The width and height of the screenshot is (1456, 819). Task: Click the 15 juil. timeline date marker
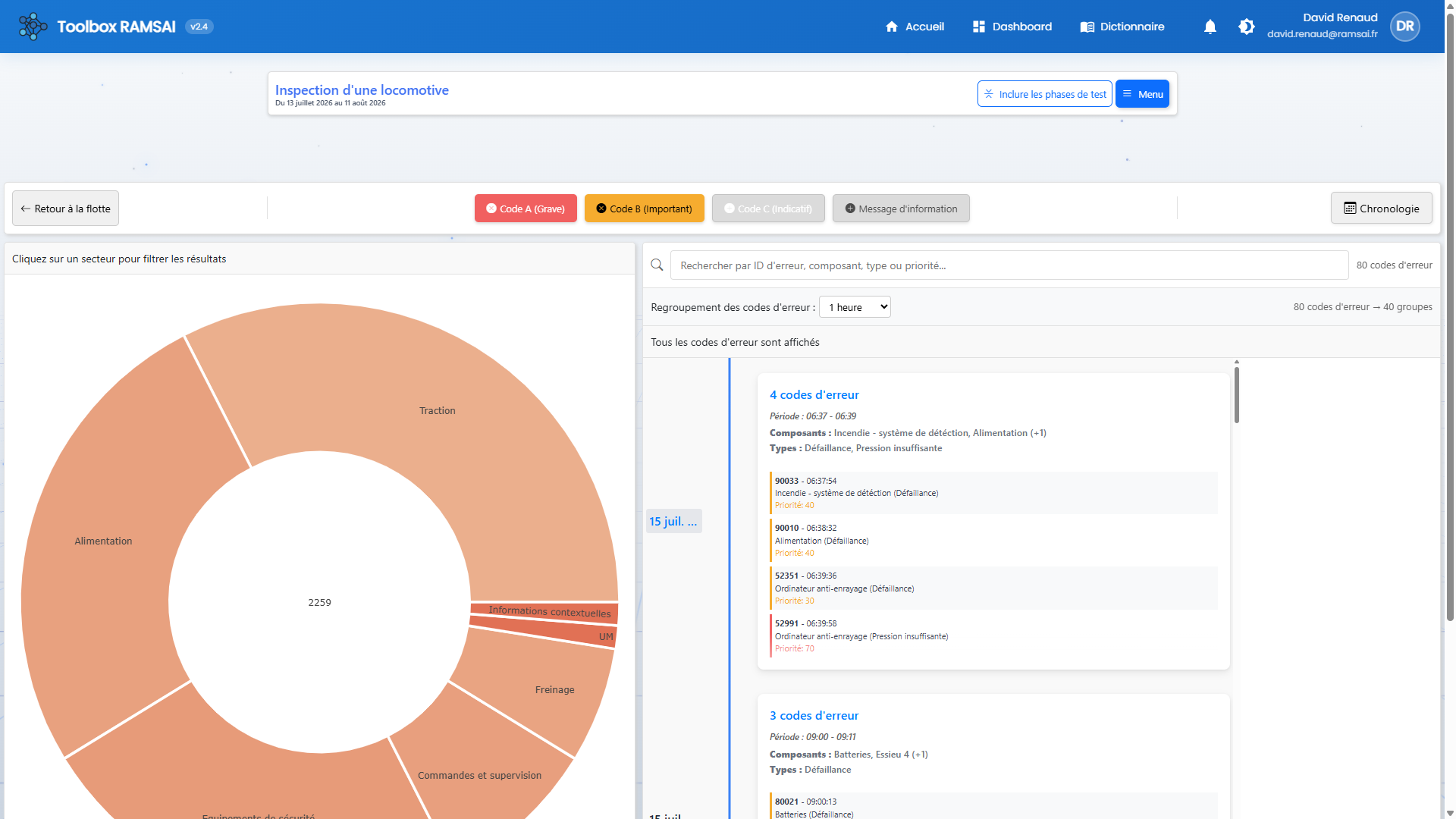673,521
